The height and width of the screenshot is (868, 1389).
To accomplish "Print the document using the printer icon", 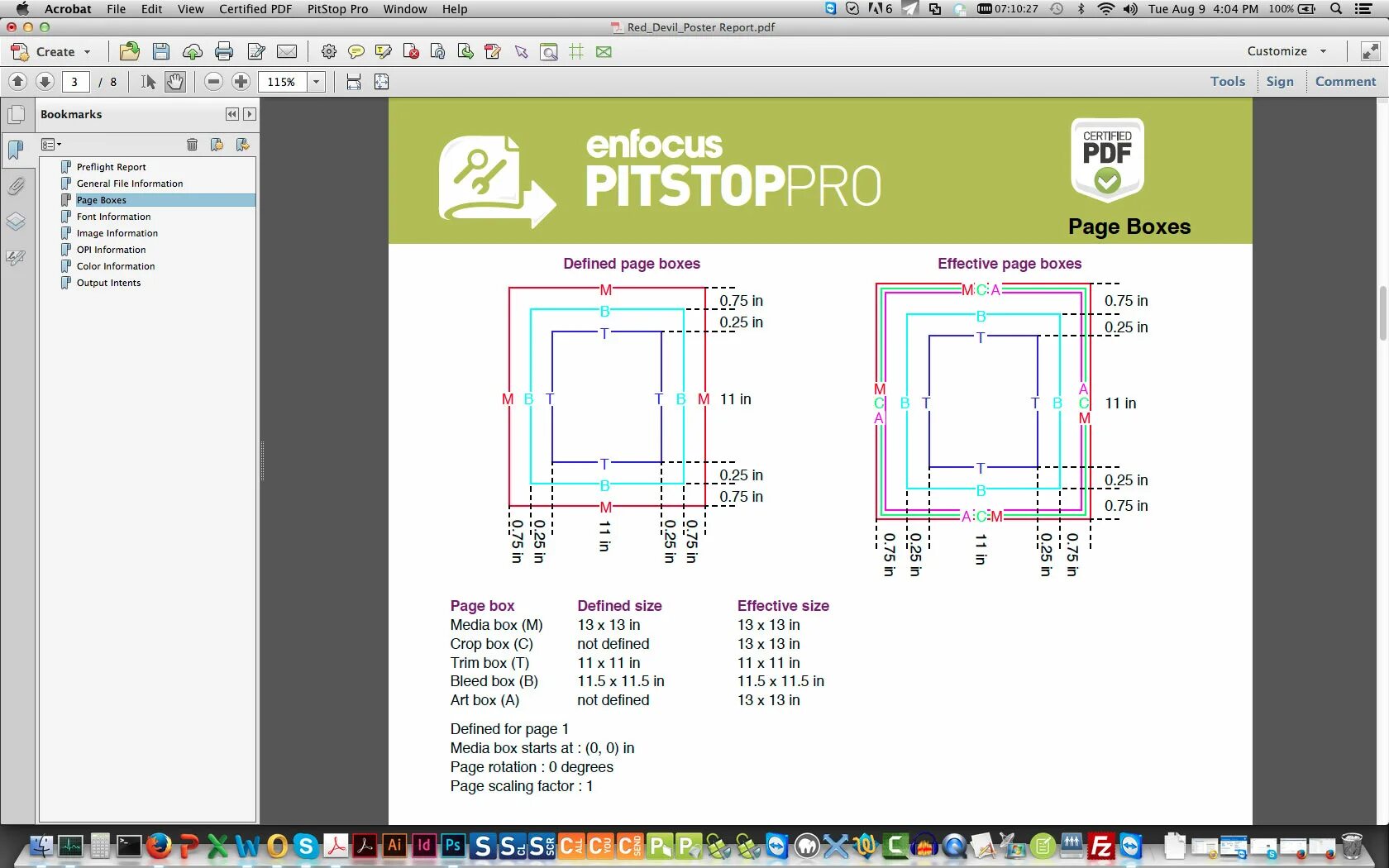I will pos(224,51).
